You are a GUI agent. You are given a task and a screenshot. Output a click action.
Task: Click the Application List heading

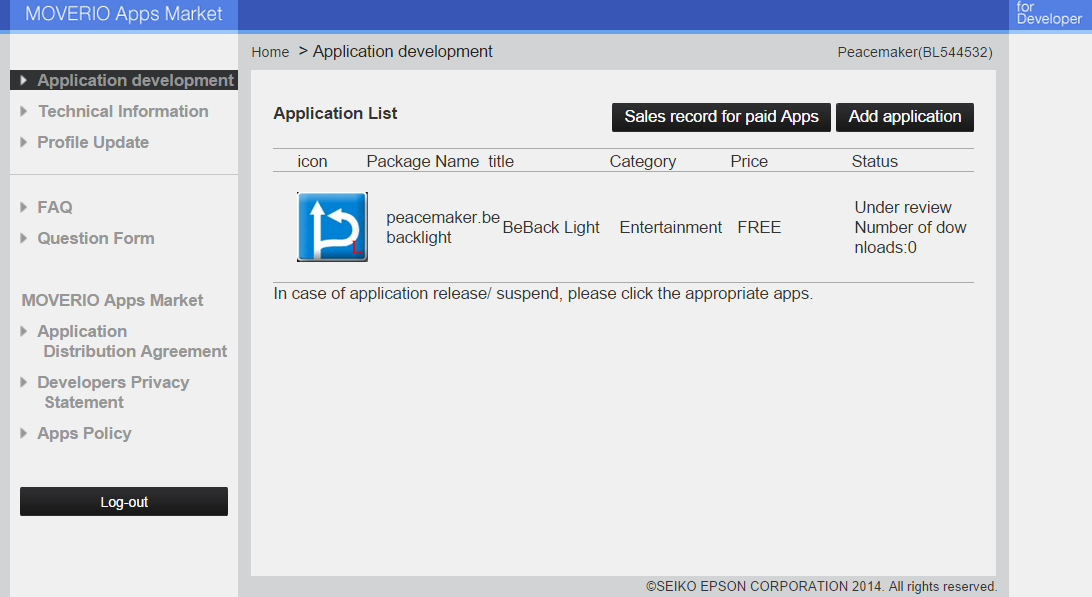click(x=335, y=114)
